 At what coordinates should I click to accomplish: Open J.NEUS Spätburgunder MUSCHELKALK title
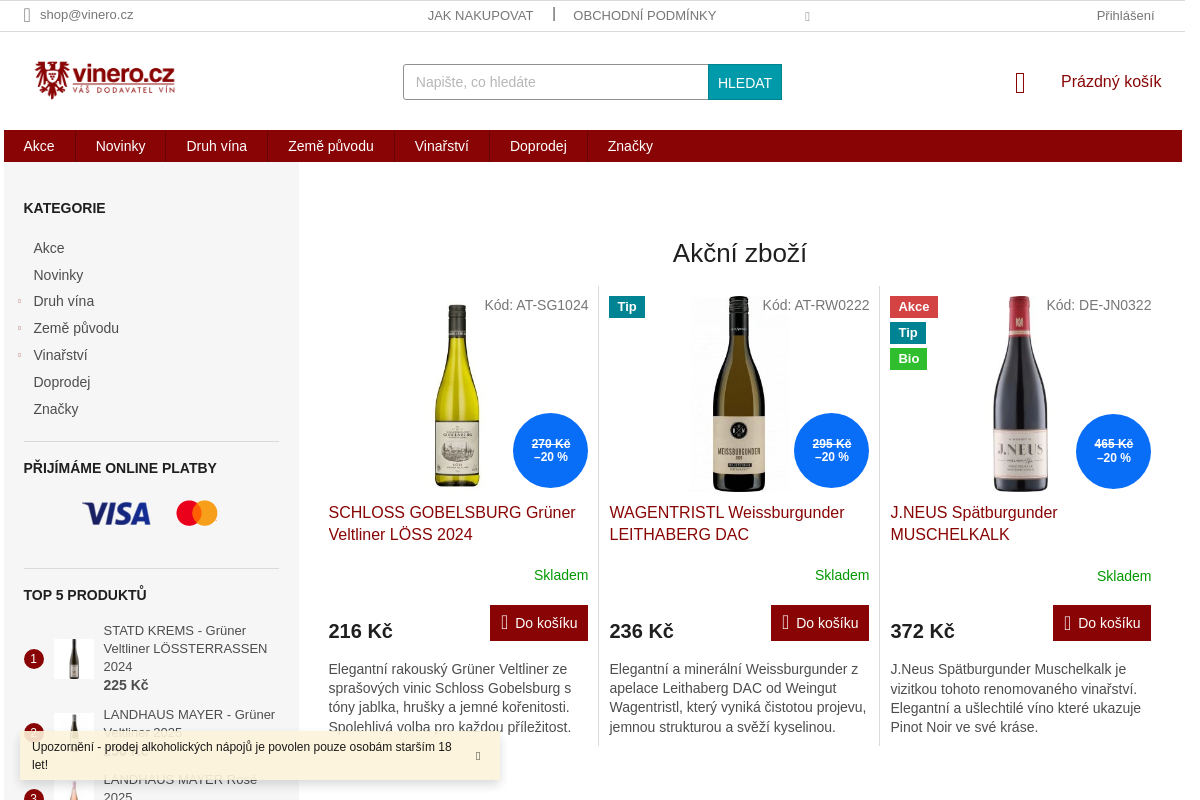point(974,524)
